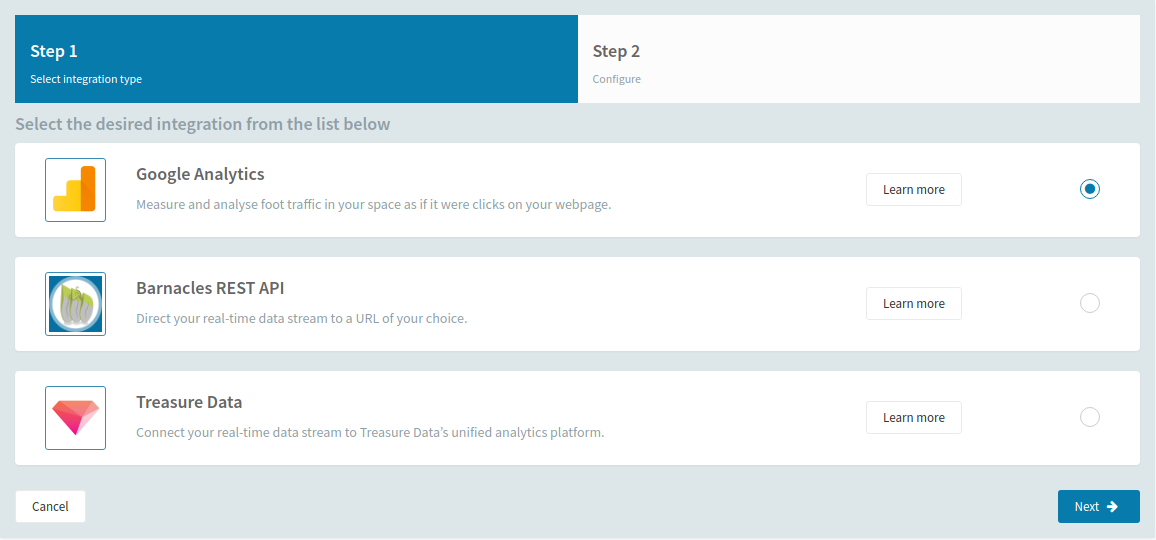Screen dimensions: 1156x540
Task: Select the Google Analytics radio button
Action: click(1090, 190)
